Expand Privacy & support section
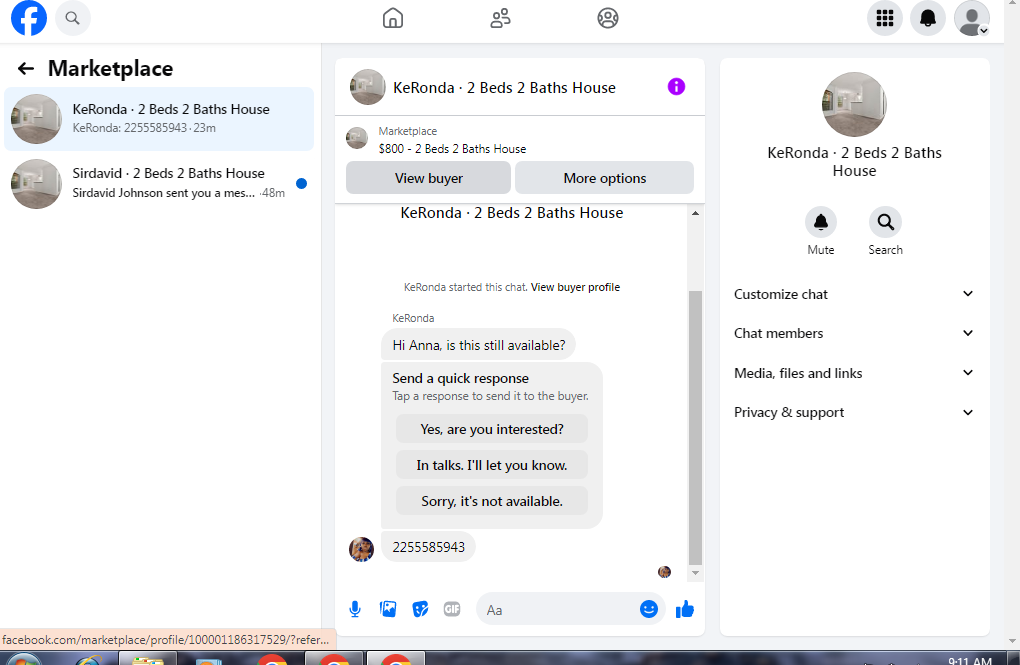 click(x=853, y=413)
